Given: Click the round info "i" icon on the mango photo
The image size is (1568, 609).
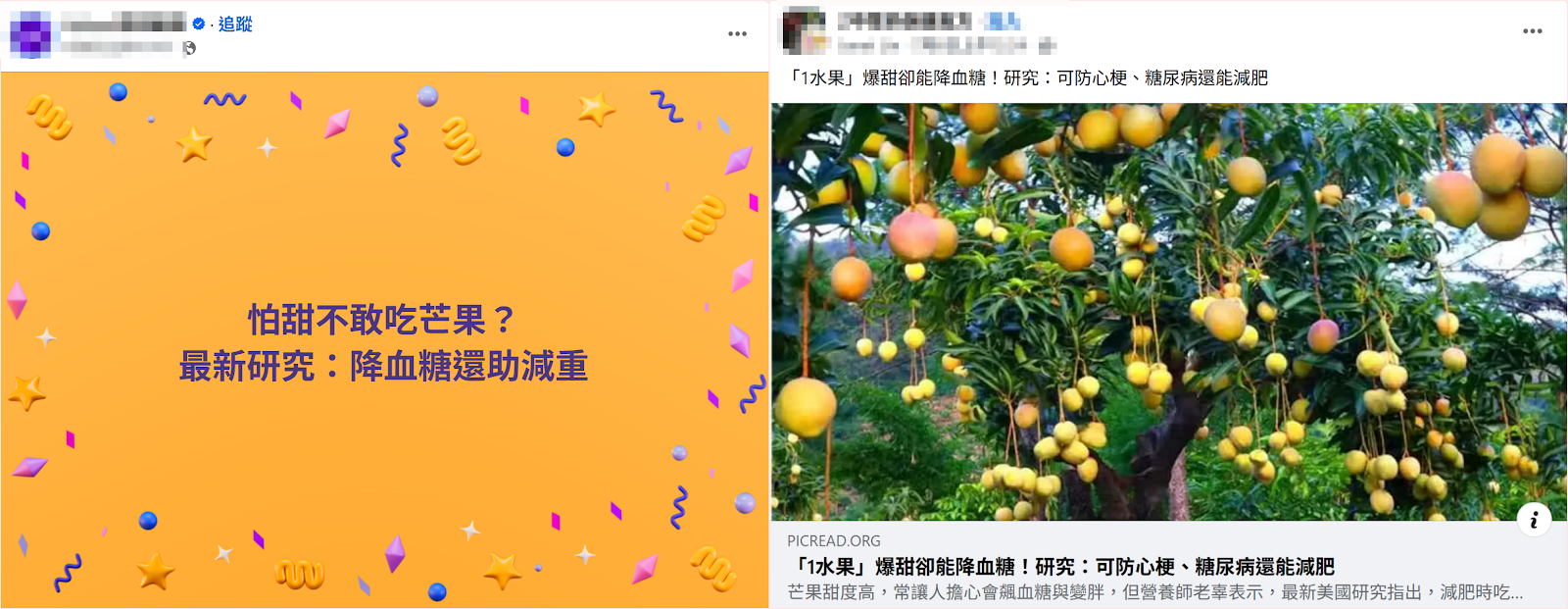Looking at the screenshot, I should click(x=1534, y=520).
